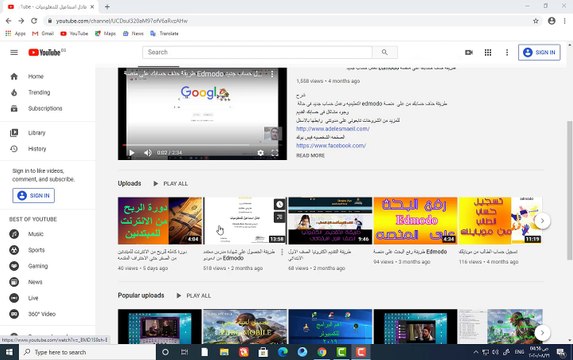Open the Popular uploads section heading
The image size is (573, 360).
[141, 295]
